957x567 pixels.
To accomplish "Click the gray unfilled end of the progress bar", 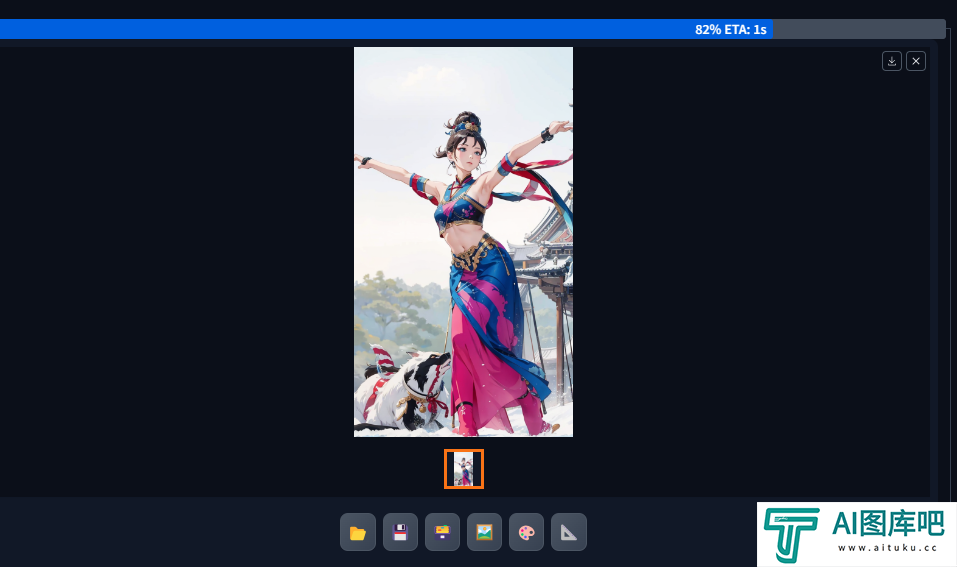I will [860, 29].
